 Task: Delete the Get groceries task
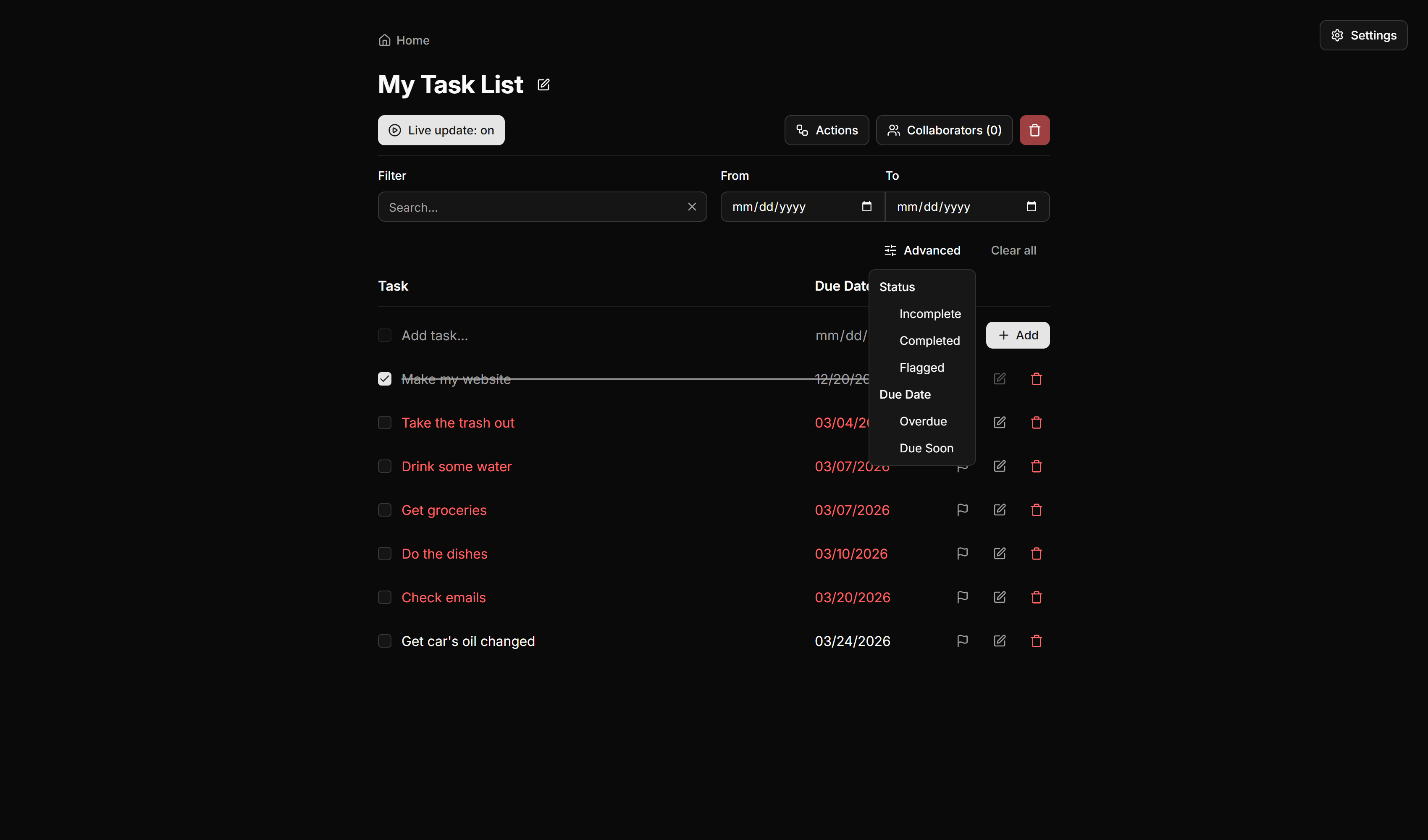[1036, 509]
